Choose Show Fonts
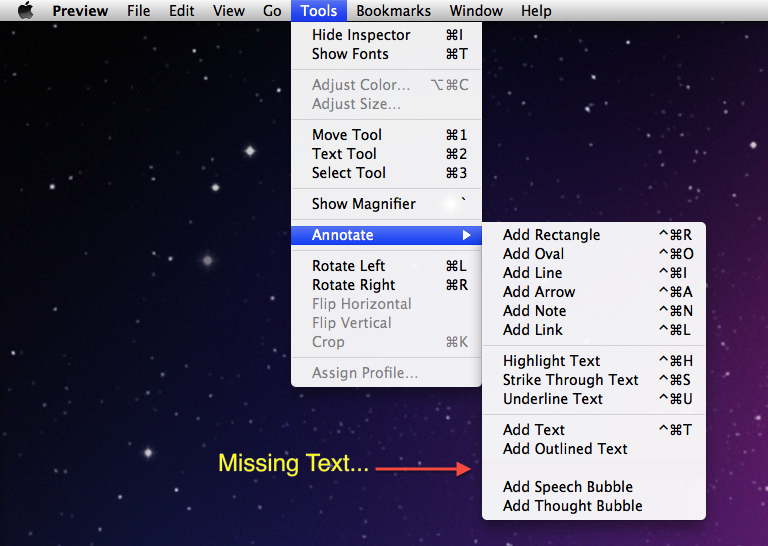The height and width of the screenshot is (546, 768). tap(386, 54)
